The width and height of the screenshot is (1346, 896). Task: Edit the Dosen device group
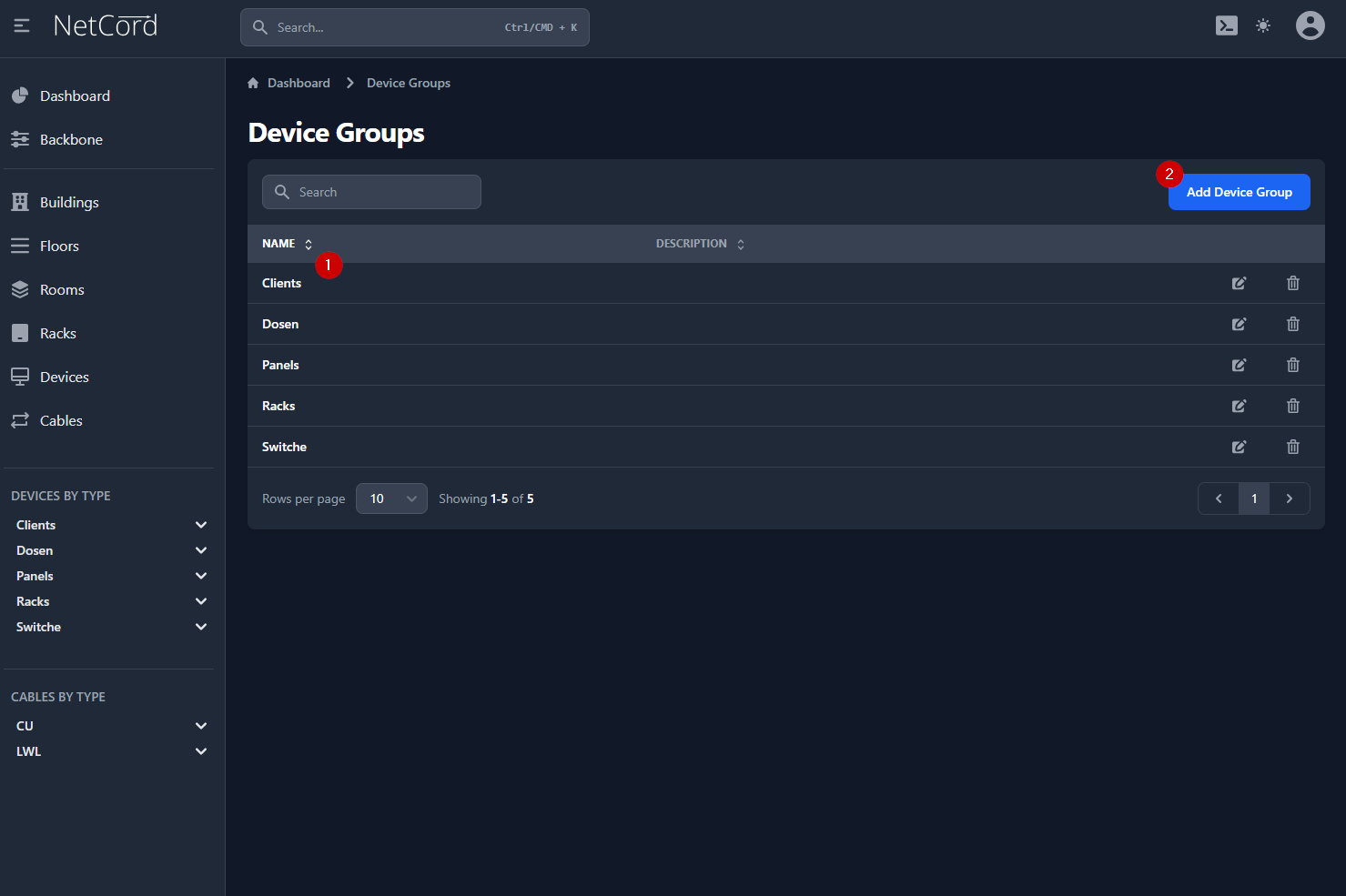point(1239,324)
